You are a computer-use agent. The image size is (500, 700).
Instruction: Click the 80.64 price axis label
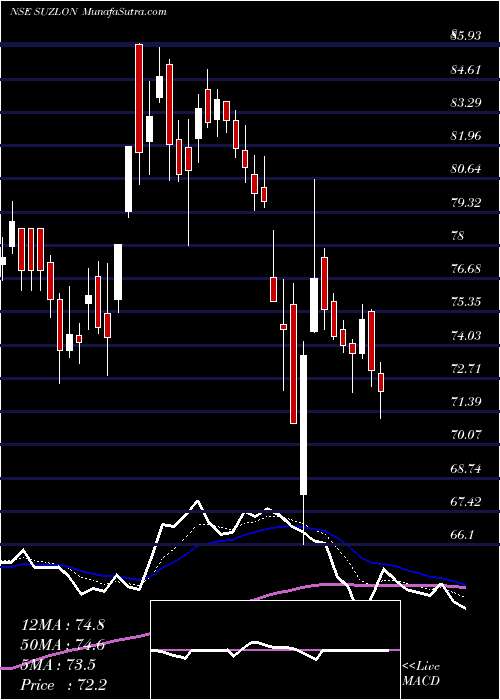point(466,169)
